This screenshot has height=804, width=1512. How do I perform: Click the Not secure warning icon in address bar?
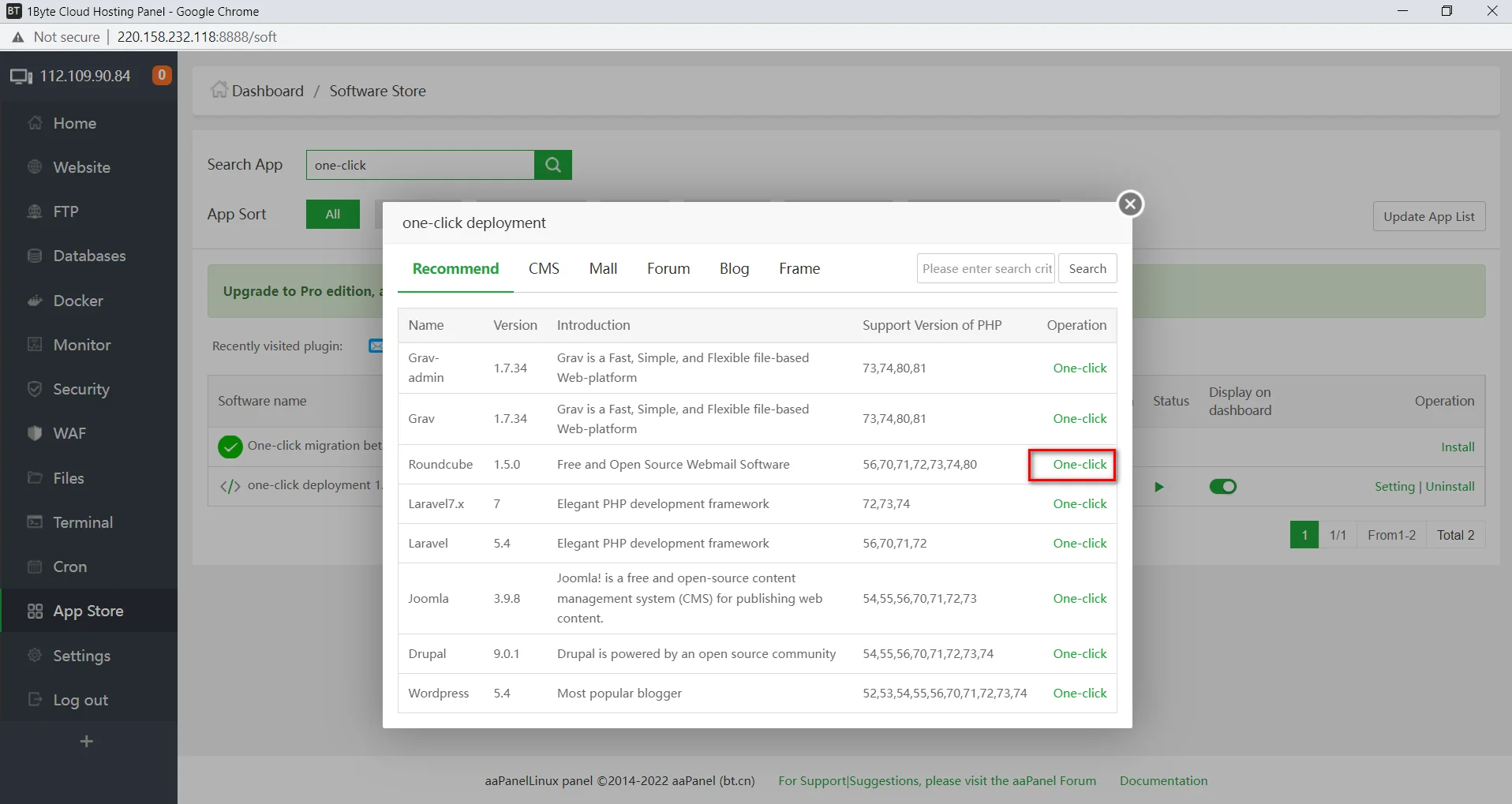(x=18, y=37)
